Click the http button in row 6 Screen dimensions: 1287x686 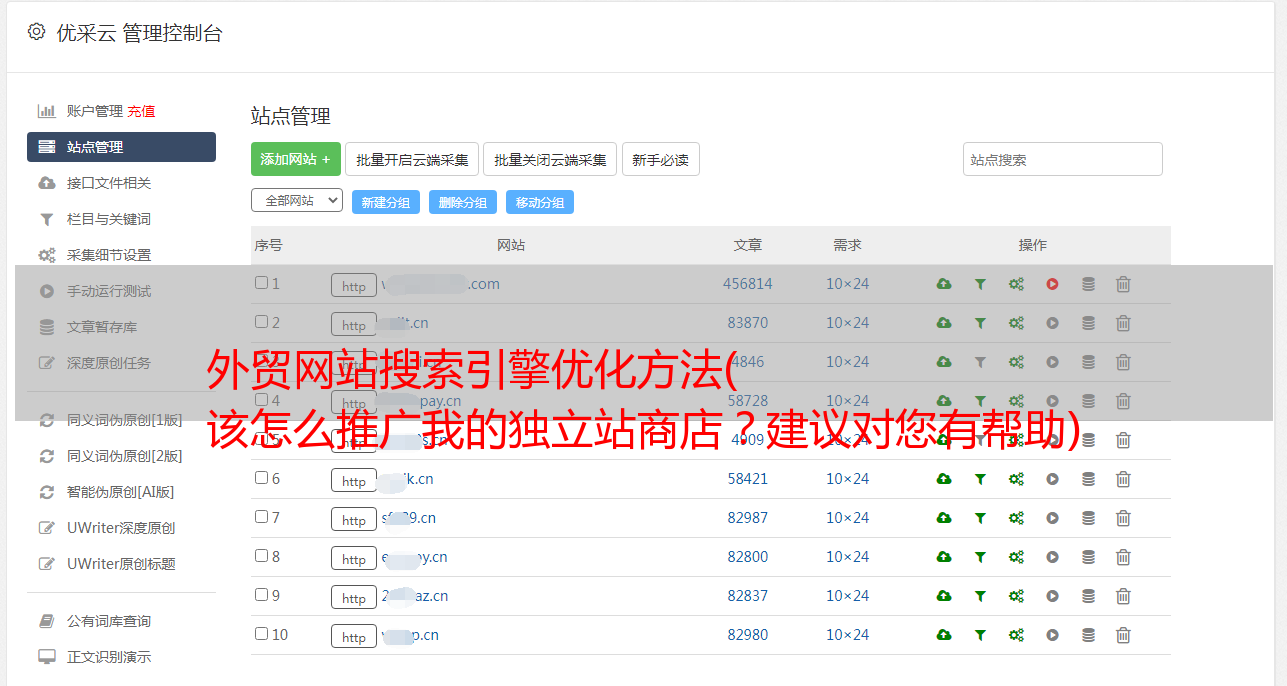(x=354, y=480)
